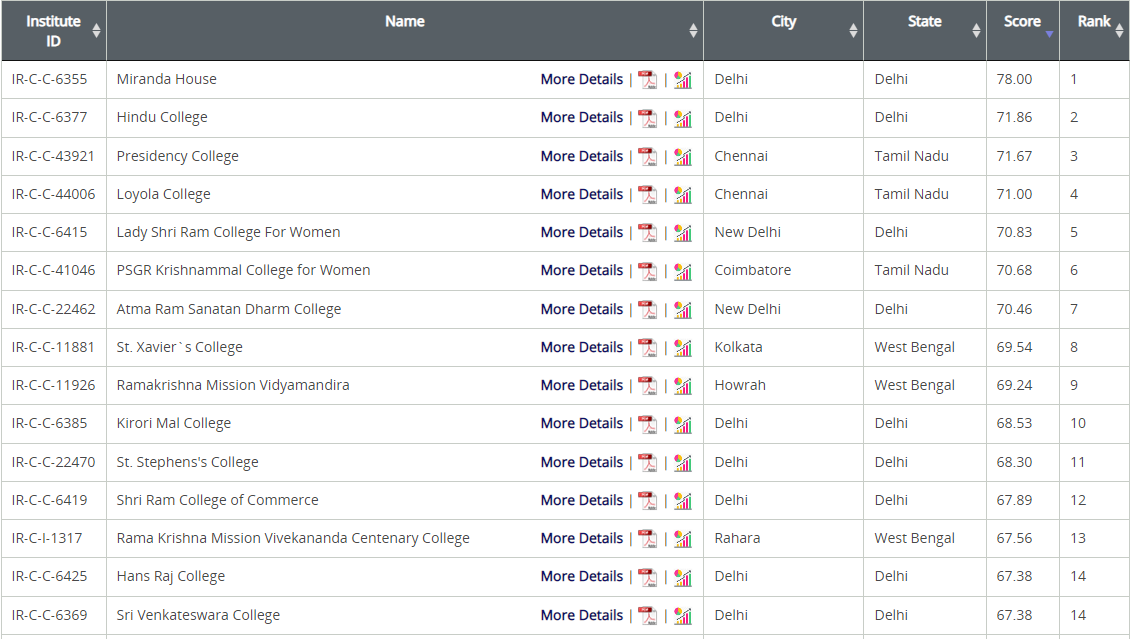This screenshot has height=639, width=1136.
Task: Click the score value 70.46
Action: [x=1014, y=309]
